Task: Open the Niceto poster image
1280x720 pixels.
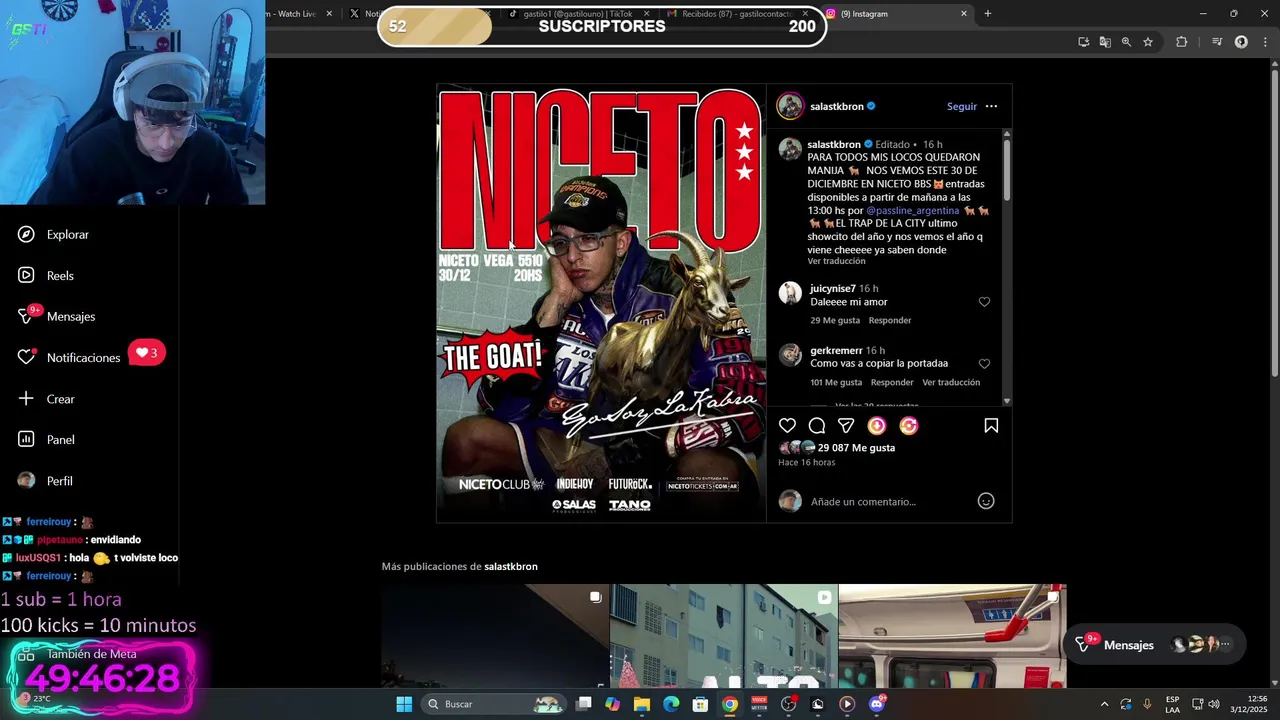Action: coord(601,303)
